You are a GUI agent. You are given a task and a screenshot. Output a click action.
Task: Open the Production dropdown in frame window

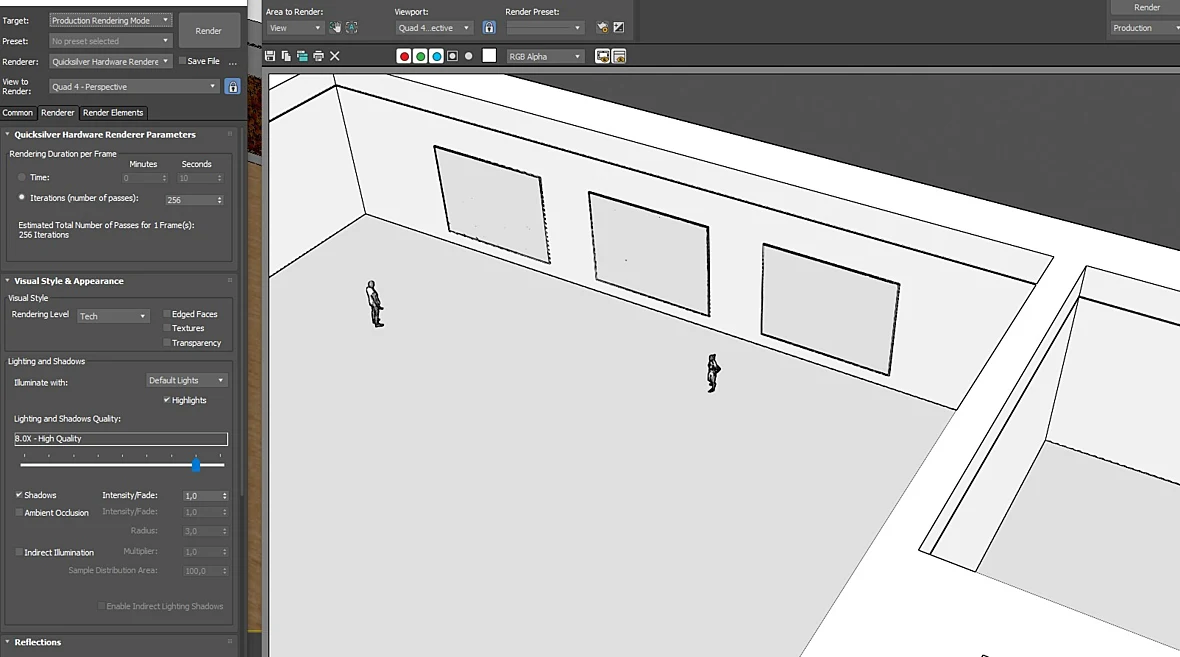point(1145,28)
